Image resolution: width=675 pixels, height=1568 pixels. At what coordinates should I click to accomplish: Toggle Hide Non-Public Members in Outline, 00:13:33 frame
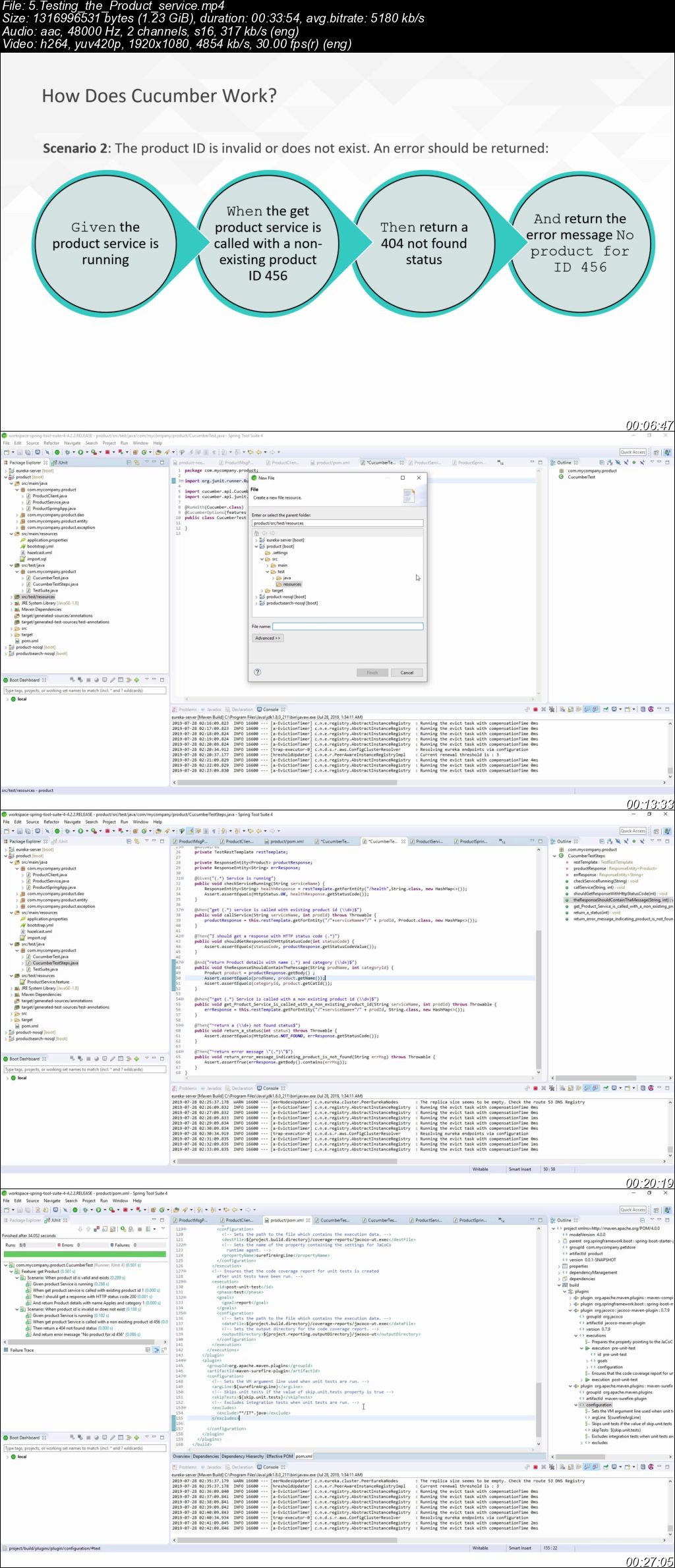pyautogui.click(x=633, y=462)
